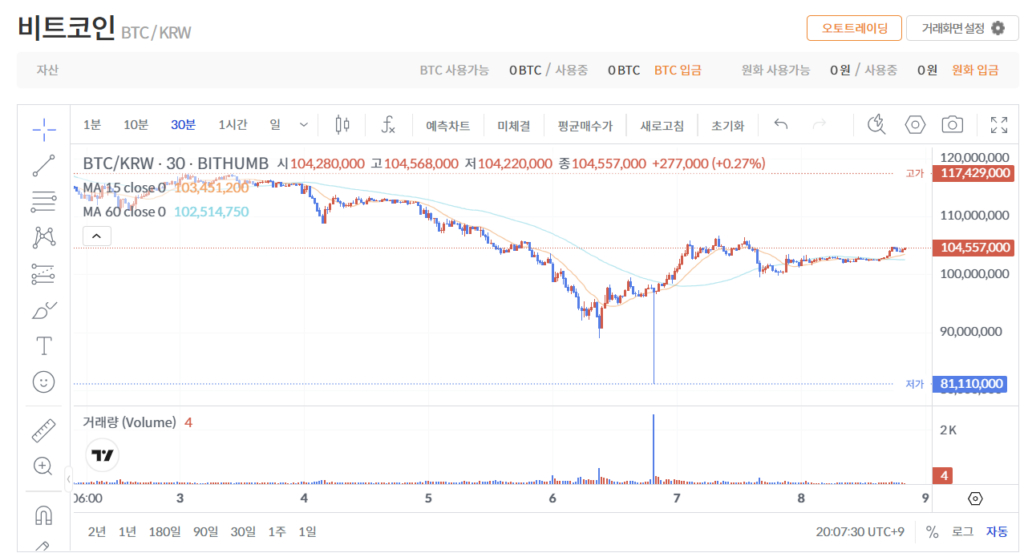Click the MA 60 close indicator legend
Image resolution: width=1024 pixels, height=557 pixels.
[x=124, y=212]
